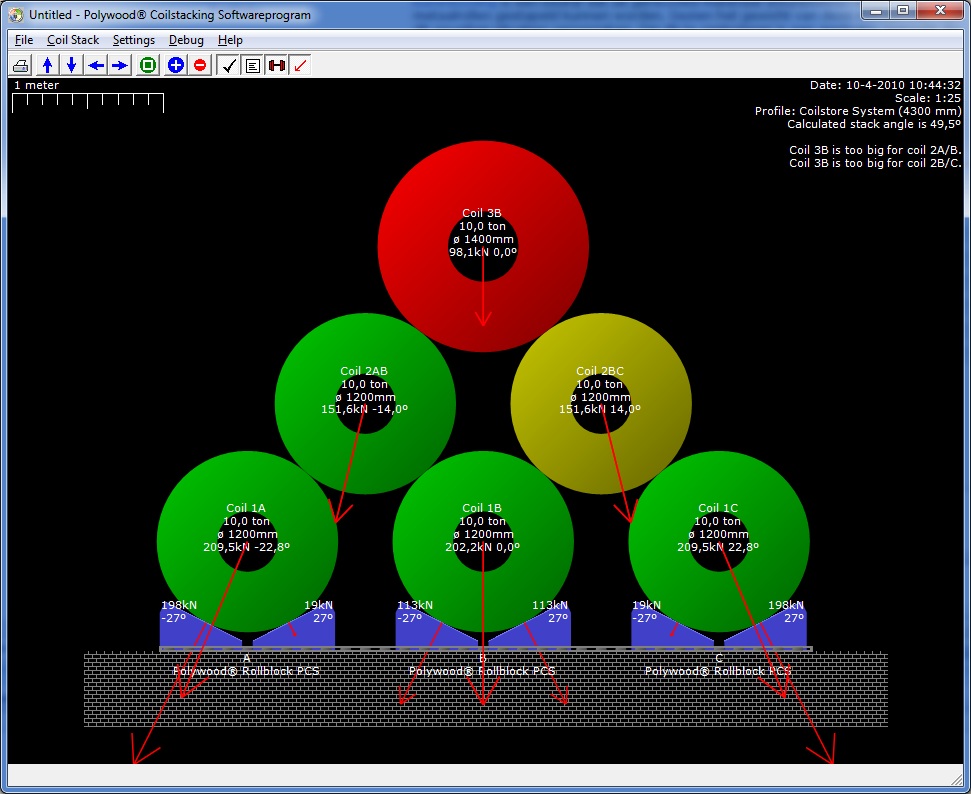Click the 'Scale: 1:25' text
The image size is (971, 794).
(x=928, y=98)
